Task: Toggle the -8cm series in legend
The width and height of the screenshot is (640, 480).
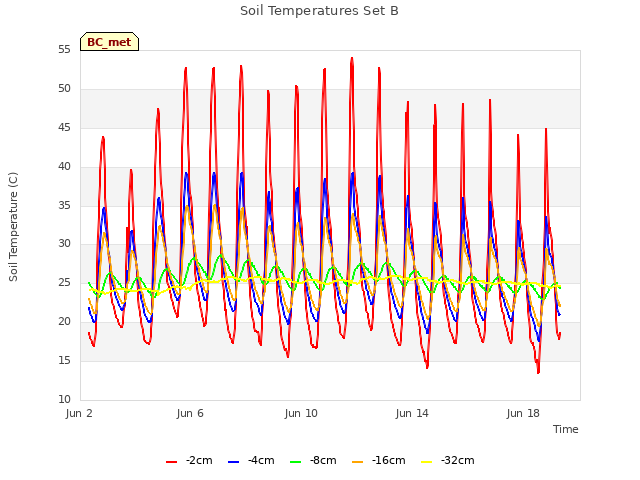Action: point(313,461)
